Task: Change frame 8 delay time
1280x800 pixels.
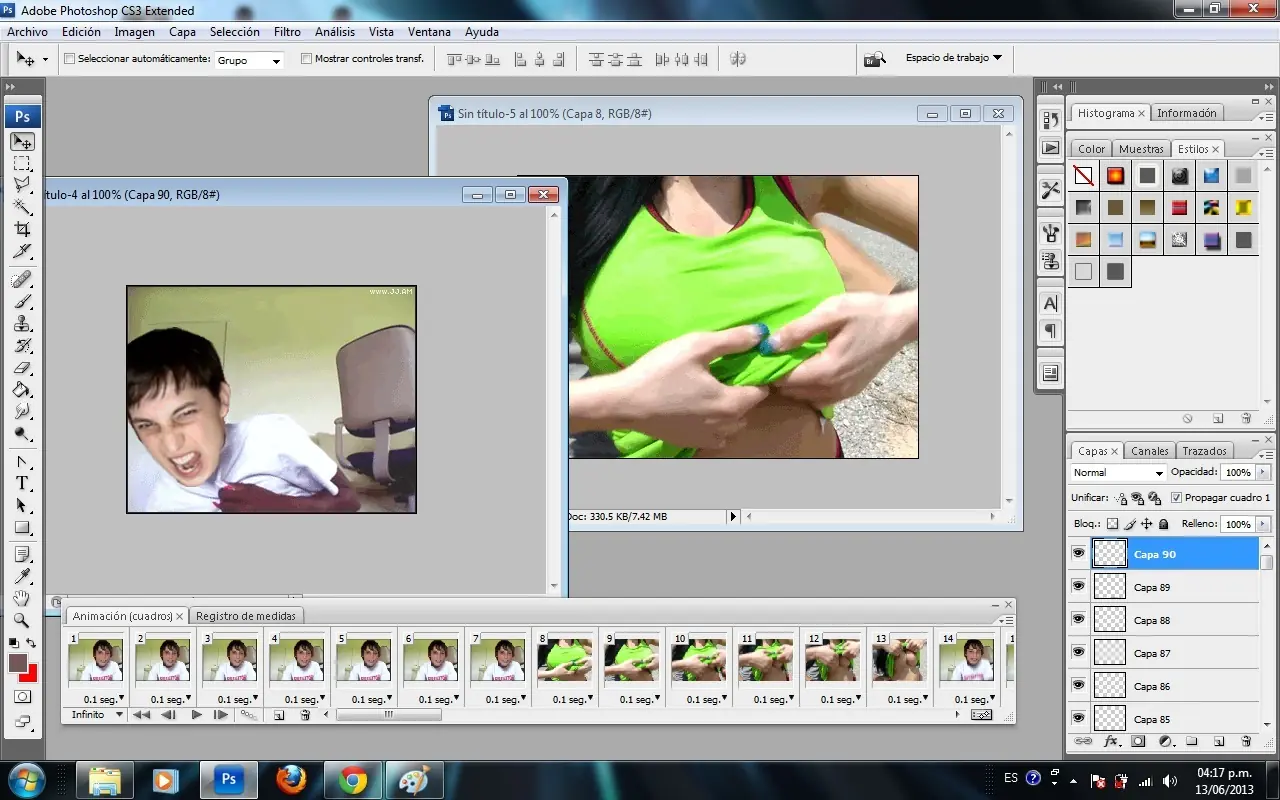Action: pyautogui.click(x=572, y=699)
